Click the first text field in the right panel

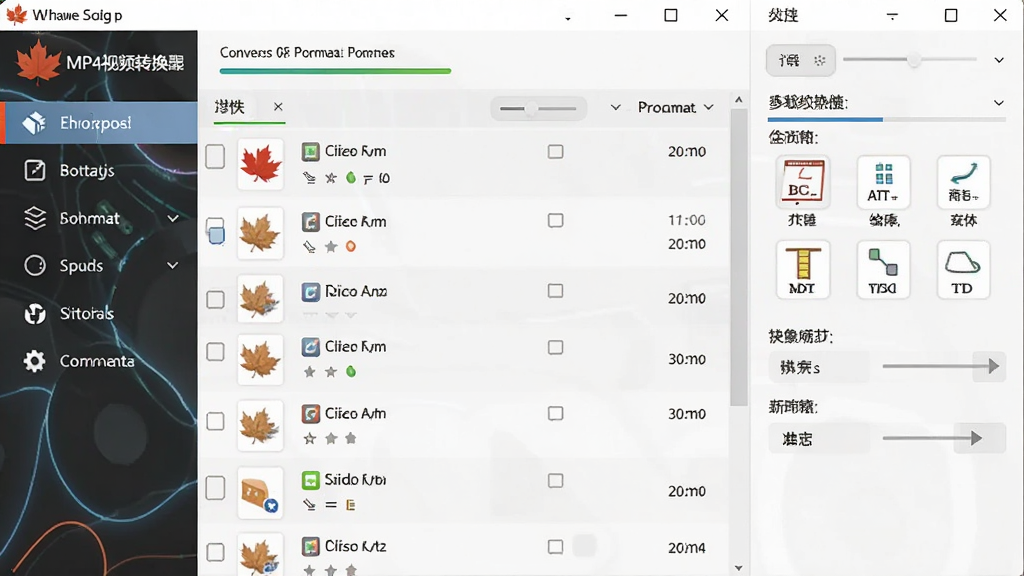(819, 367)
